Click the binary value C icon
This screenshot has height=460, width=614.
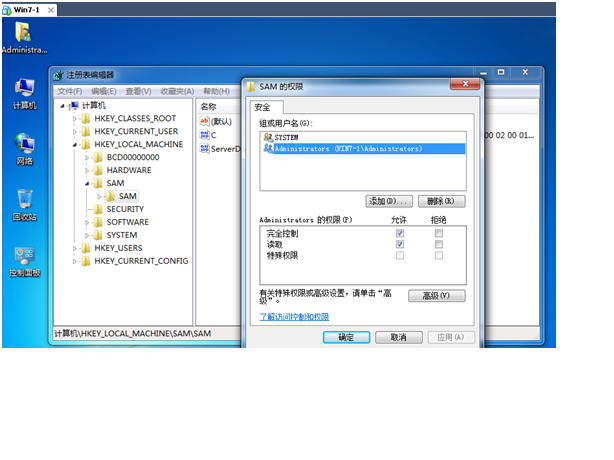click(204, 135)
